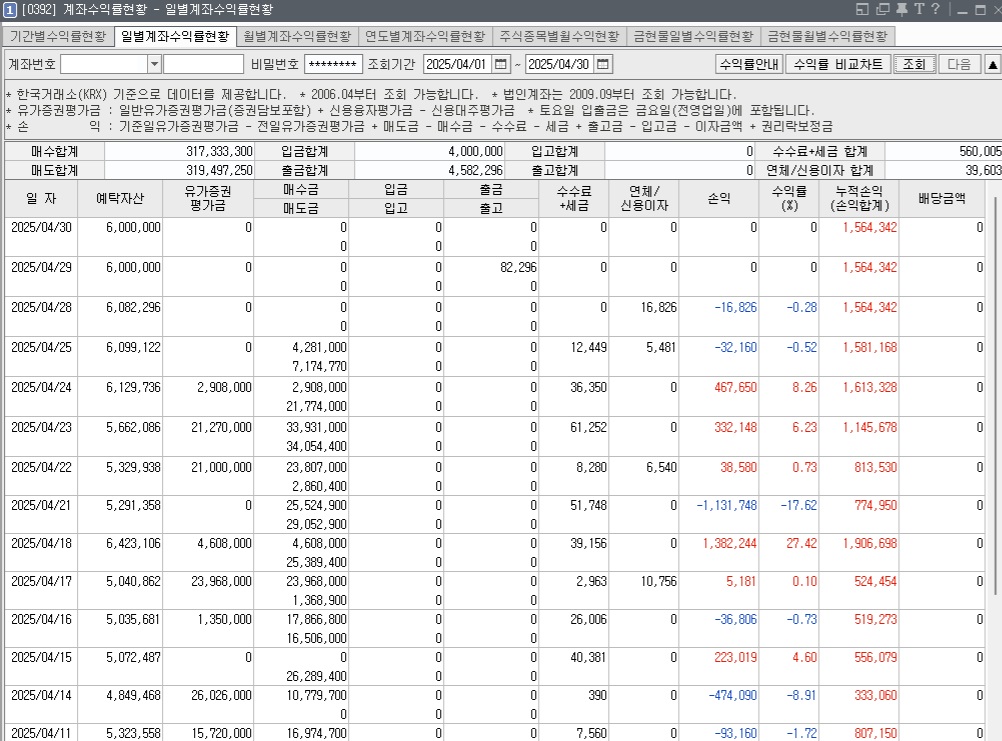Click the pin window icon in title bar

pyautogui.click(x=901, y=10)
